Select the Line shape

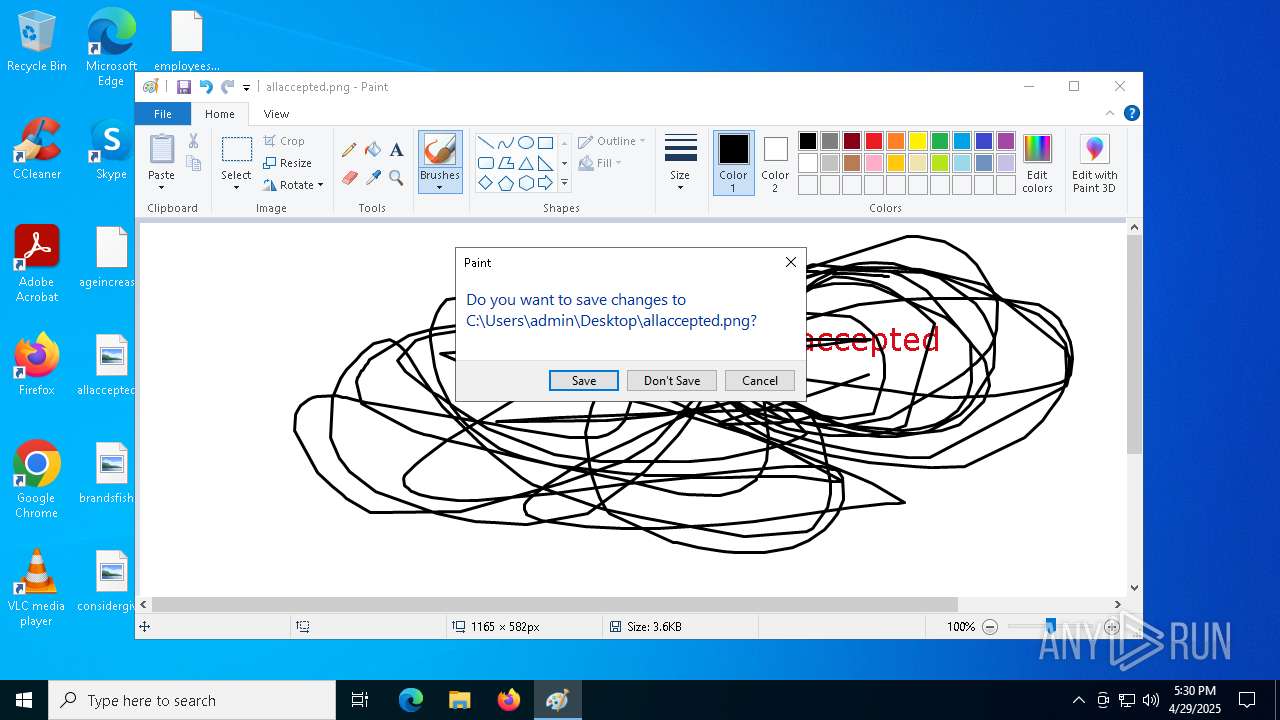(x=485, y=142)
